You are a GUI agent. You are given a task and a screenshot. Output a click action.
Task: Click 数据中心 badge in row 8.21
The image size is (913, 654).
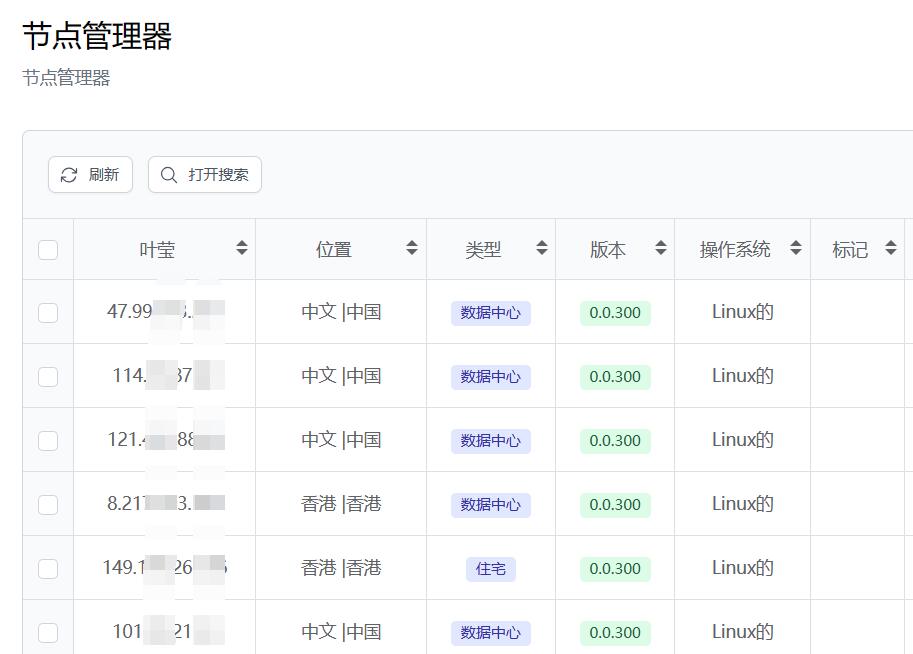(x=490, y=505)
